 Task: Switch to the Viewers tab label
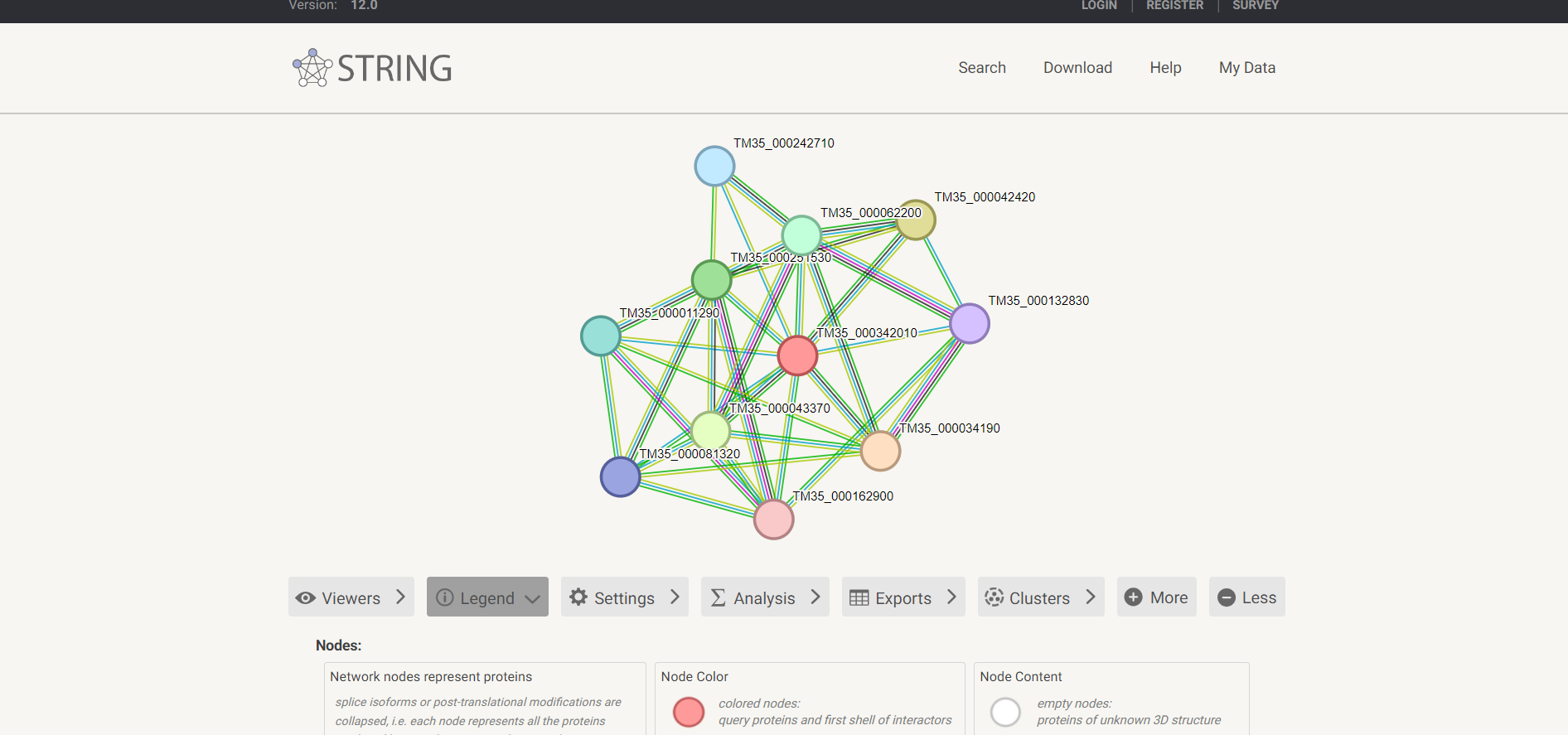351,598
